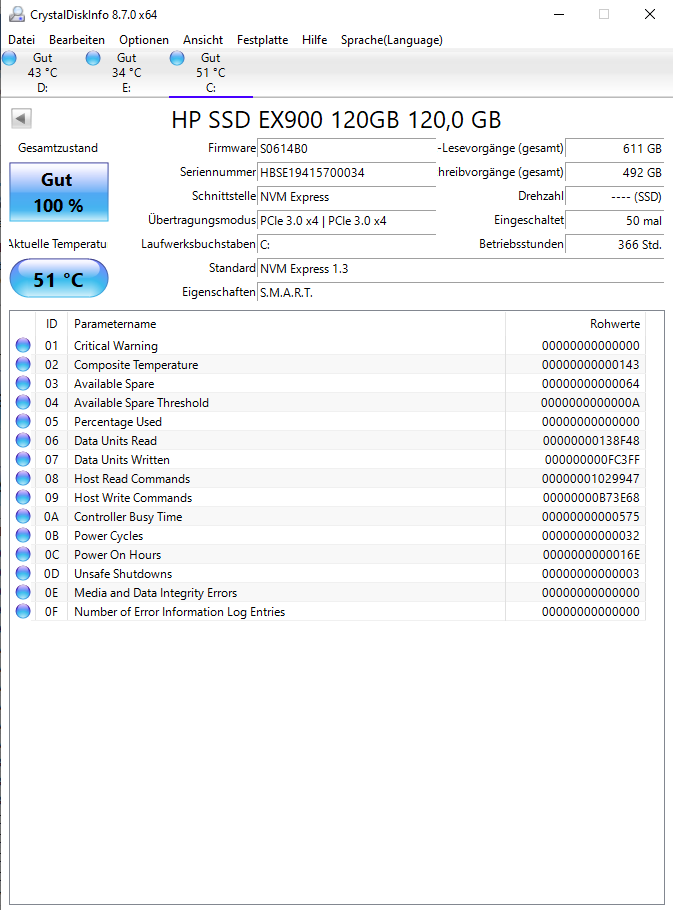Select the C: drive tab at 51 °C
The width and height of the screenshot is (673, 910).
(211, 73)
